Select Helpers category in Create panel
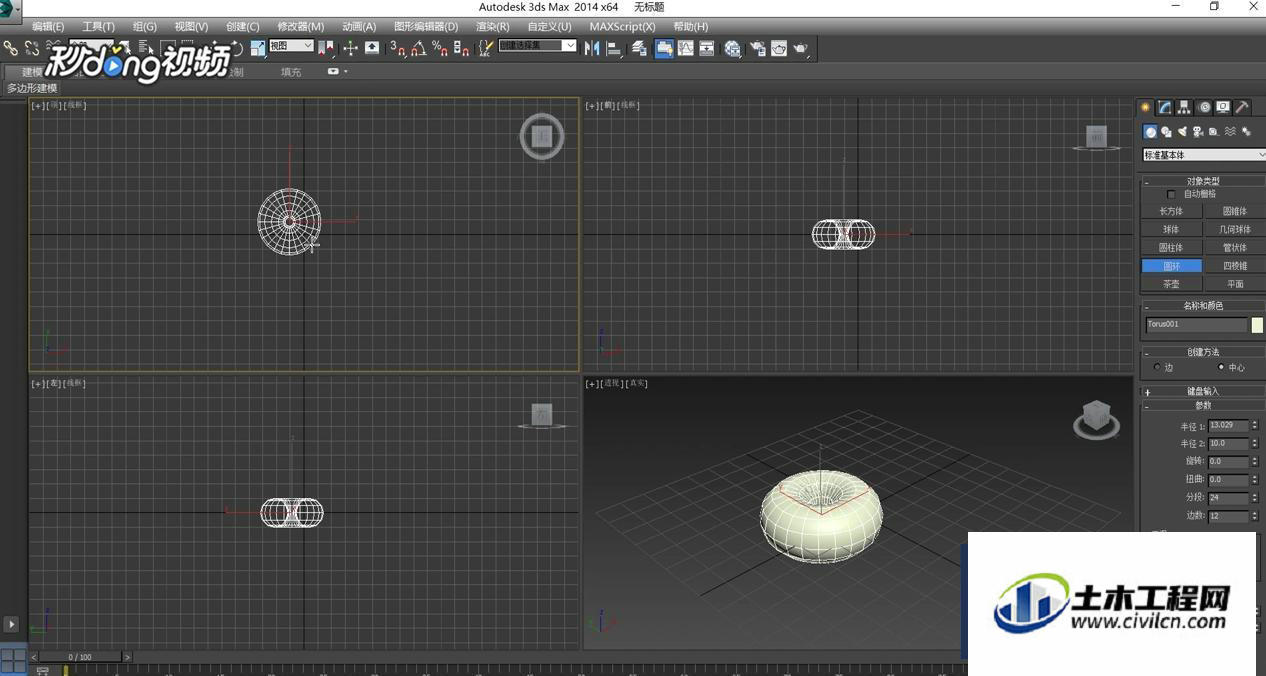The image size is (1266, 676). pyautogui.click(x=1213, y=132)
